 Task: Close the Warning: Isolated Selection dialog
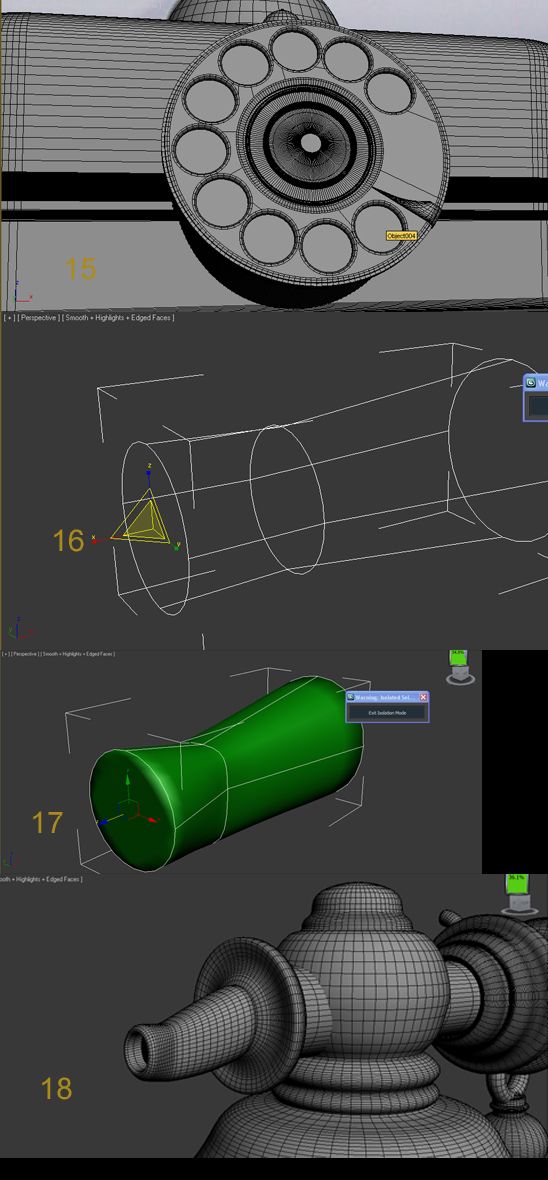[x=423, y=698]
